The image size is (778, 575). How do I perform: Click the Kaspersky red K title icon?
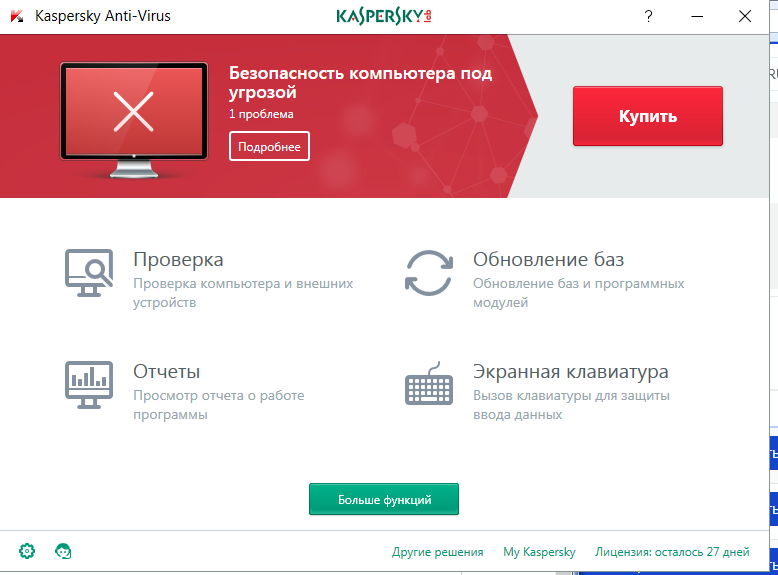pos(17,16)
